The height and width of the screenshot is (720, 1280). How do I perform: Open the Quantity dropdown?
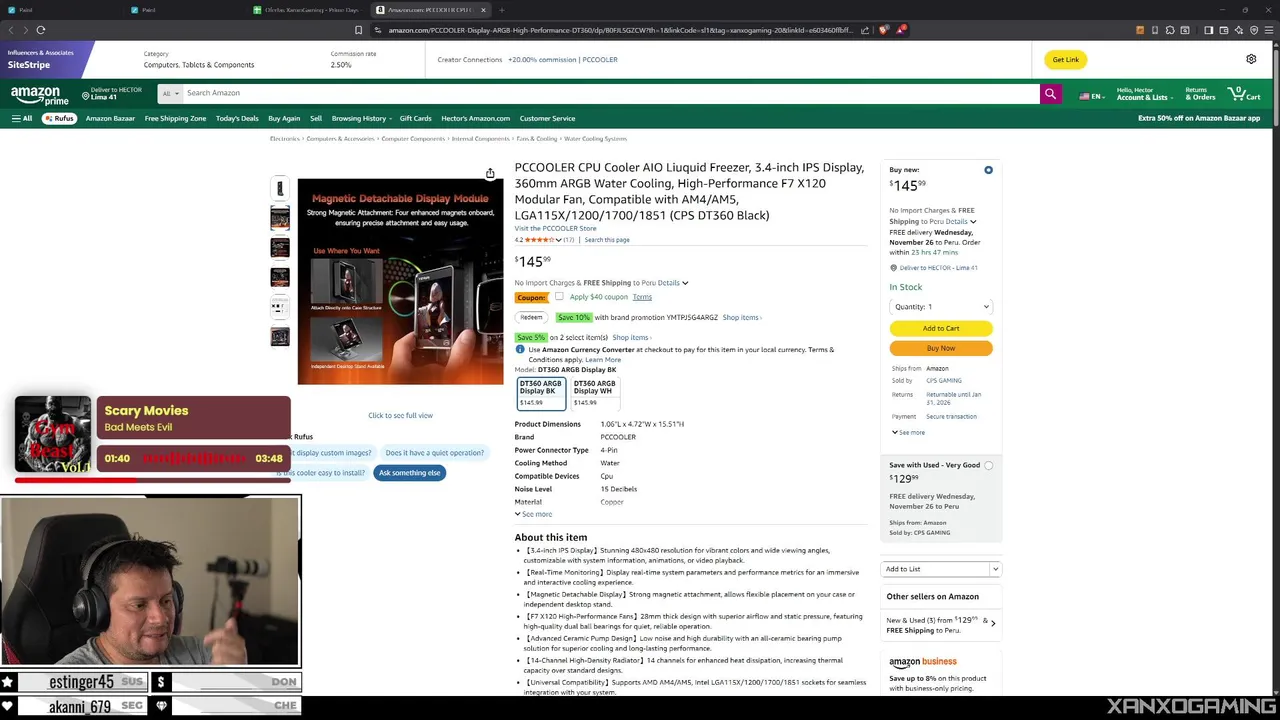pos(941,307)
